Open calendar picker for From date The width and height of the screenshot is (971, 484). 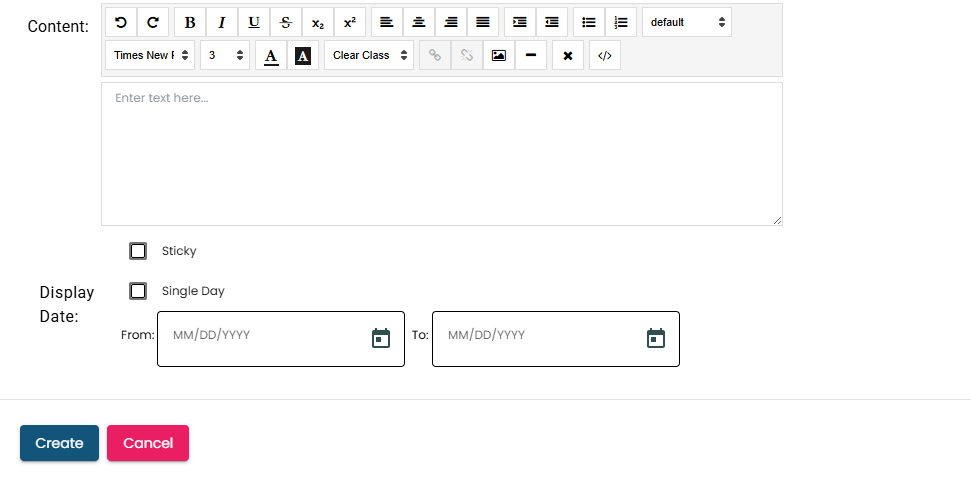[x=381, y=338]
